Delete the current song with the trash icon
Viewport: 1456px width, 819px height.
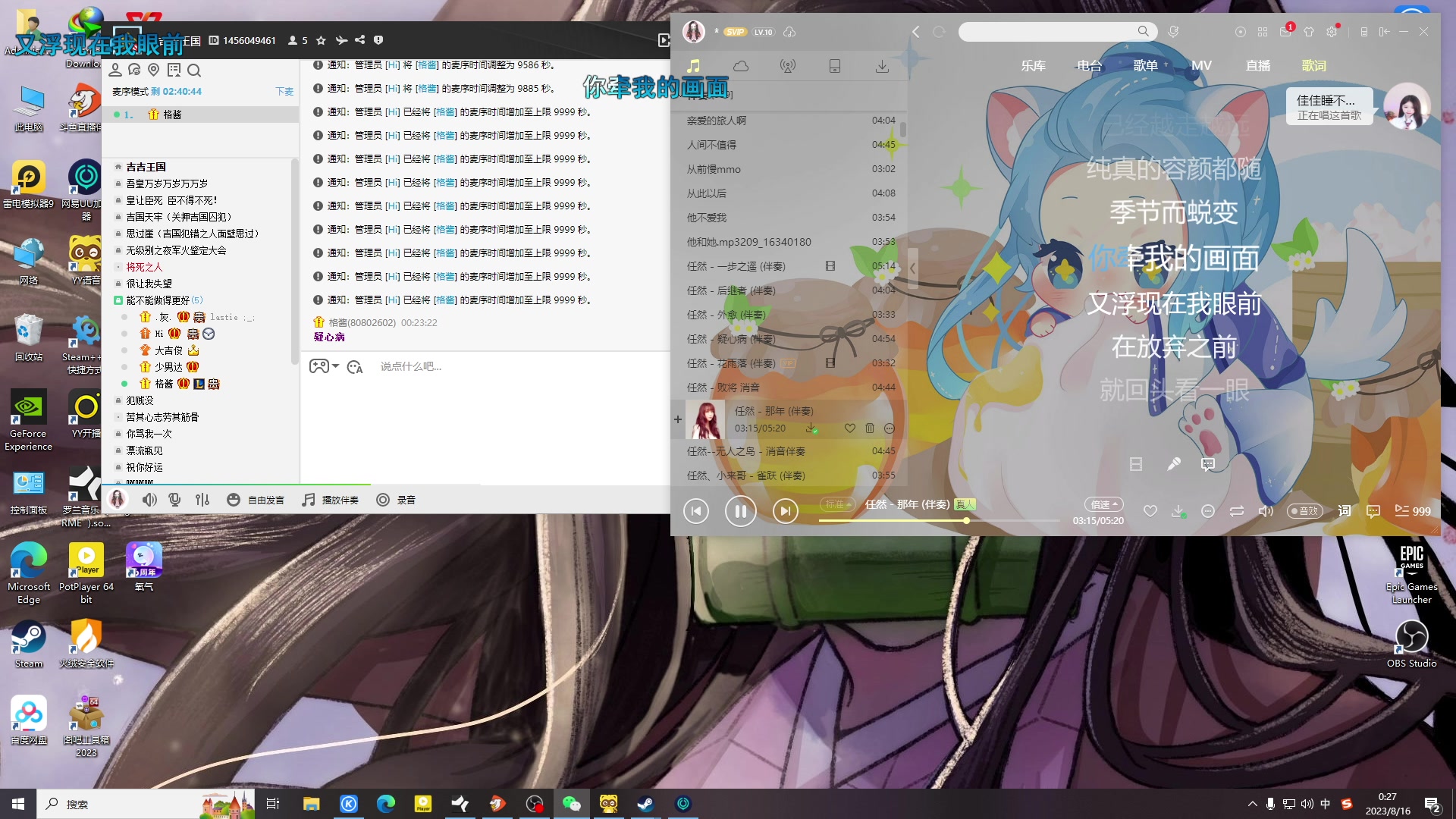(870, 428)
